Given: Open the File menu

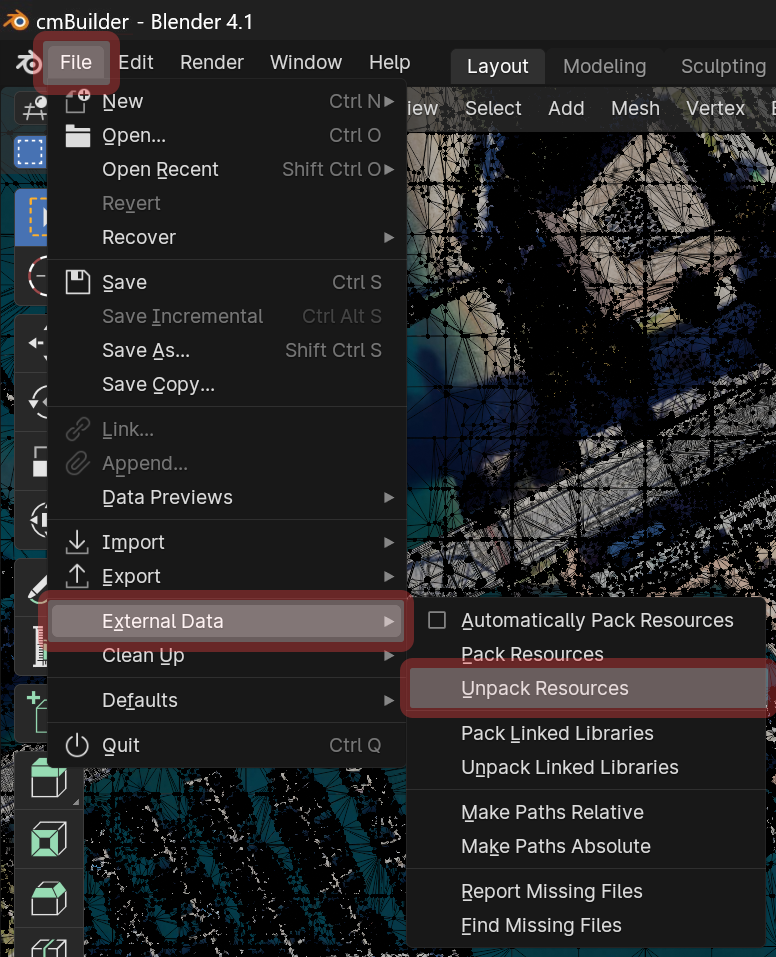Looking at the screenshot, I should tap(76, 63).
